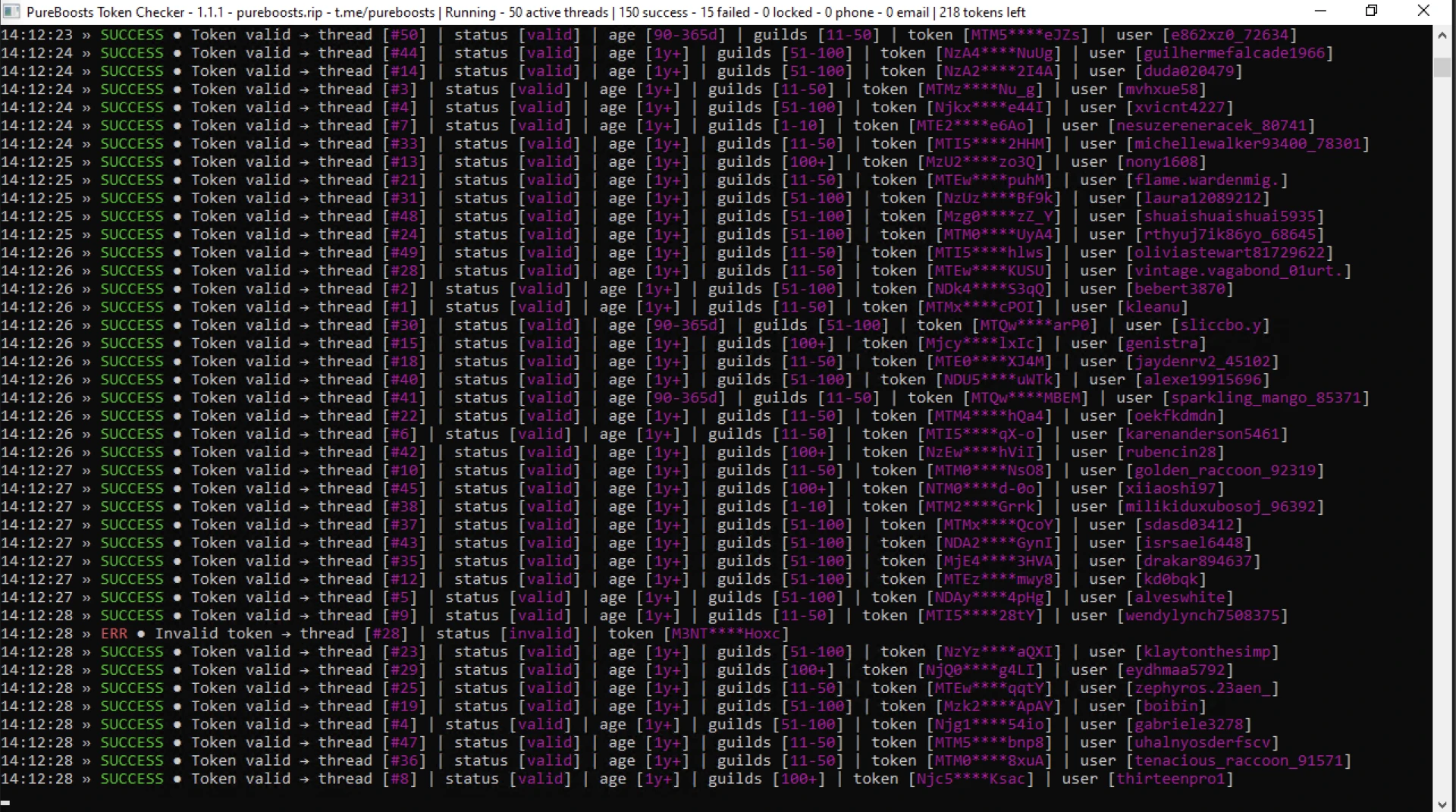This screenshot has width=1456, height=812.
Task: Click username alveswhite
Action: 1180,597
